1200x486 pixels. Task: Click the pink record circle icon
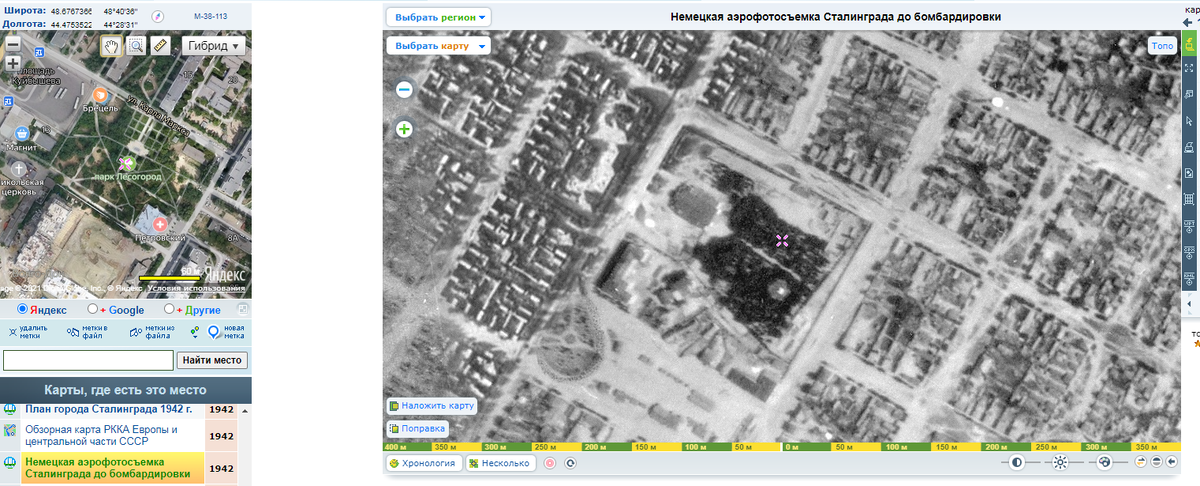550,463
